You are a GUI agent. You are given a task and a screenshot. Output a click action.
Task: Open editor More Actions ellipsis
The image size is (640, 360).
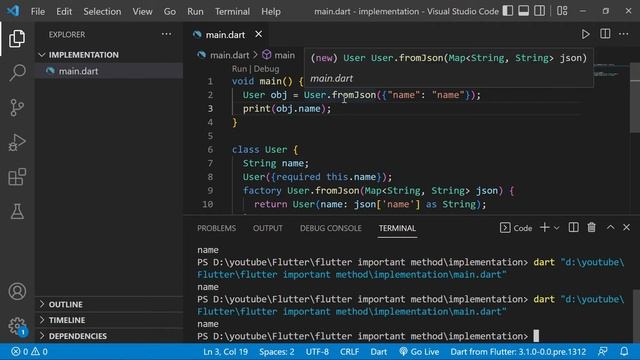tap(624, 34)
